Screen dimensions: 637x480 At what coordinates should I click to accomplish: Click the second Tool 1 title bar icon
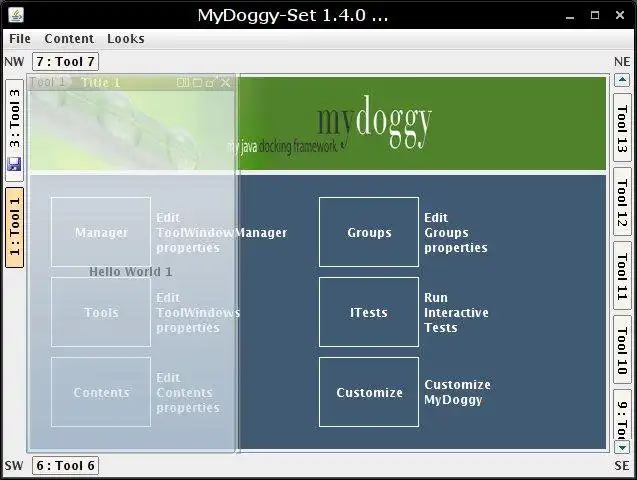[197, 83]
